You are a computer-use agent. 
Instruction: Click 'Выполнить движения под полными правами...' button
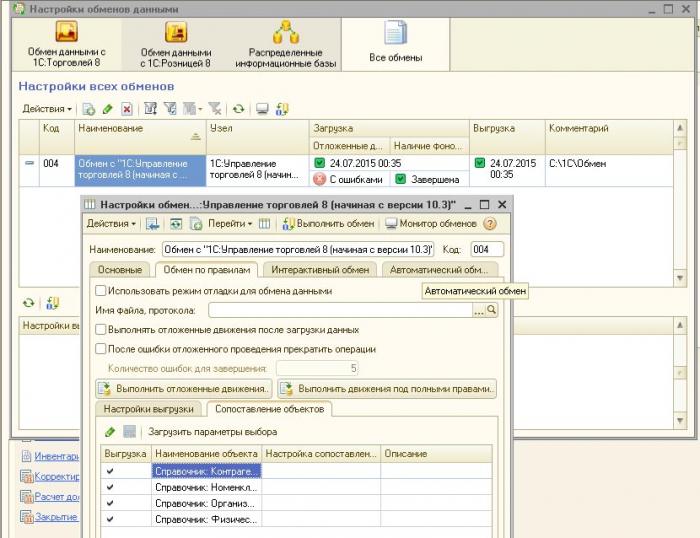click(387, 389)
